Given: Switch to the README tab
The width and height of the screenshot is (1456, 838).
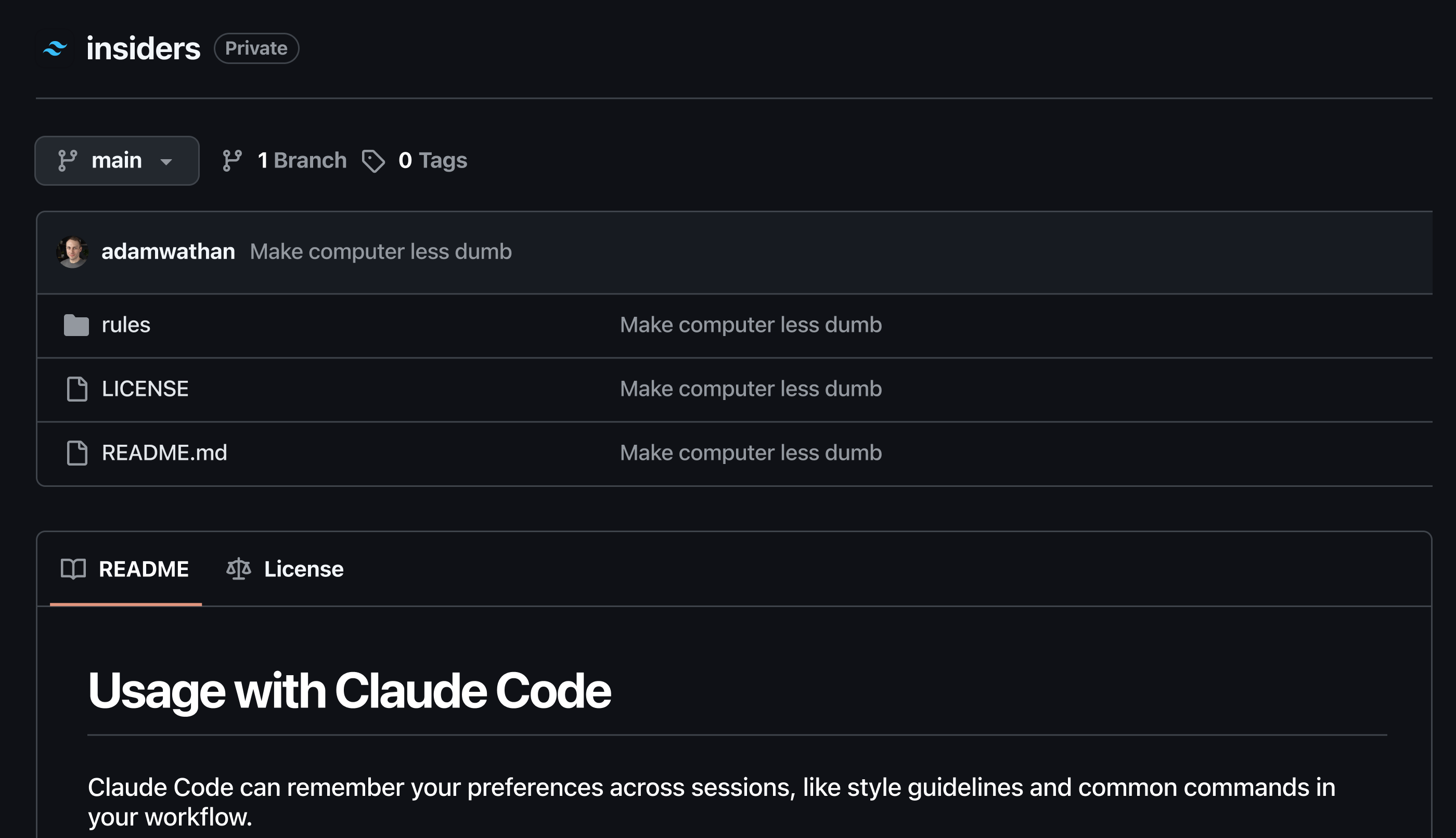Looking at the screenshot, I should pos(143,569).
